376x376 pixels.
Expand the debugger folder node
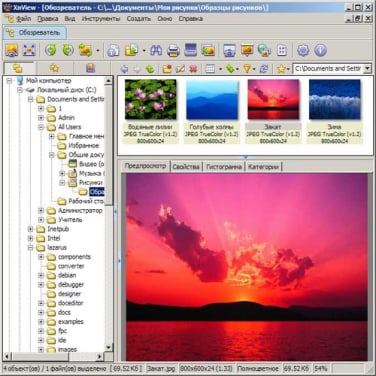point(41,285)
